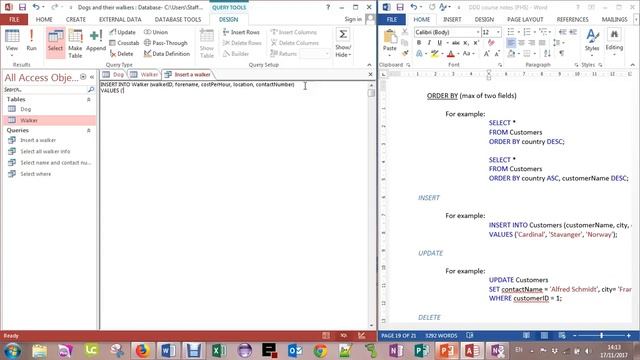The width and height of the screenshot is (640, 360).
Task: Center the text in Word
Action: (522, 43)
